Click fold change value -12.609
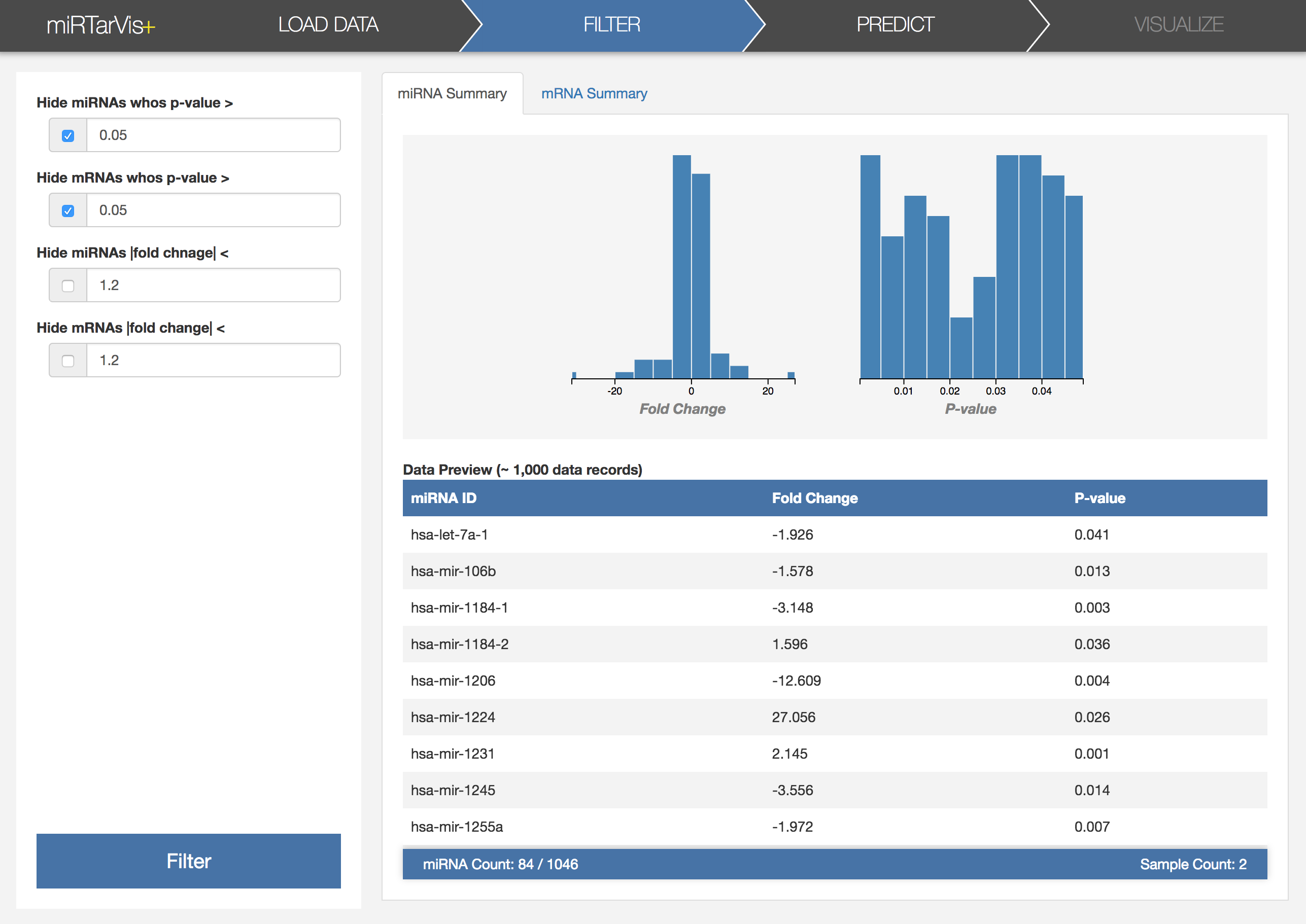The width and height of the screenshot is (1306, 924). tap(796, 681)
